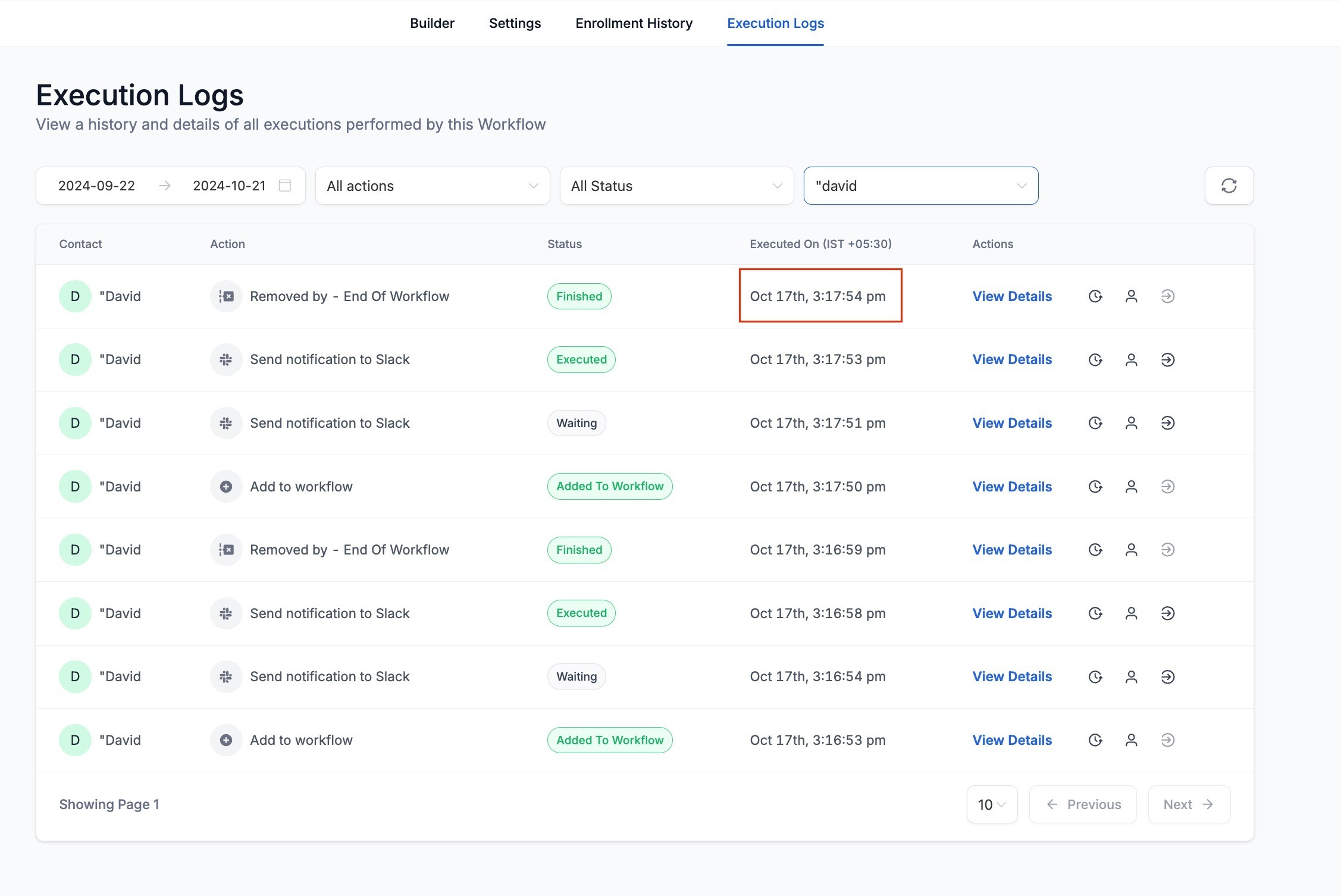The height and width of the screenshot is (896, 1341).
Task: Open contact search dropdown with "david
Action: (x=920, y=186)
